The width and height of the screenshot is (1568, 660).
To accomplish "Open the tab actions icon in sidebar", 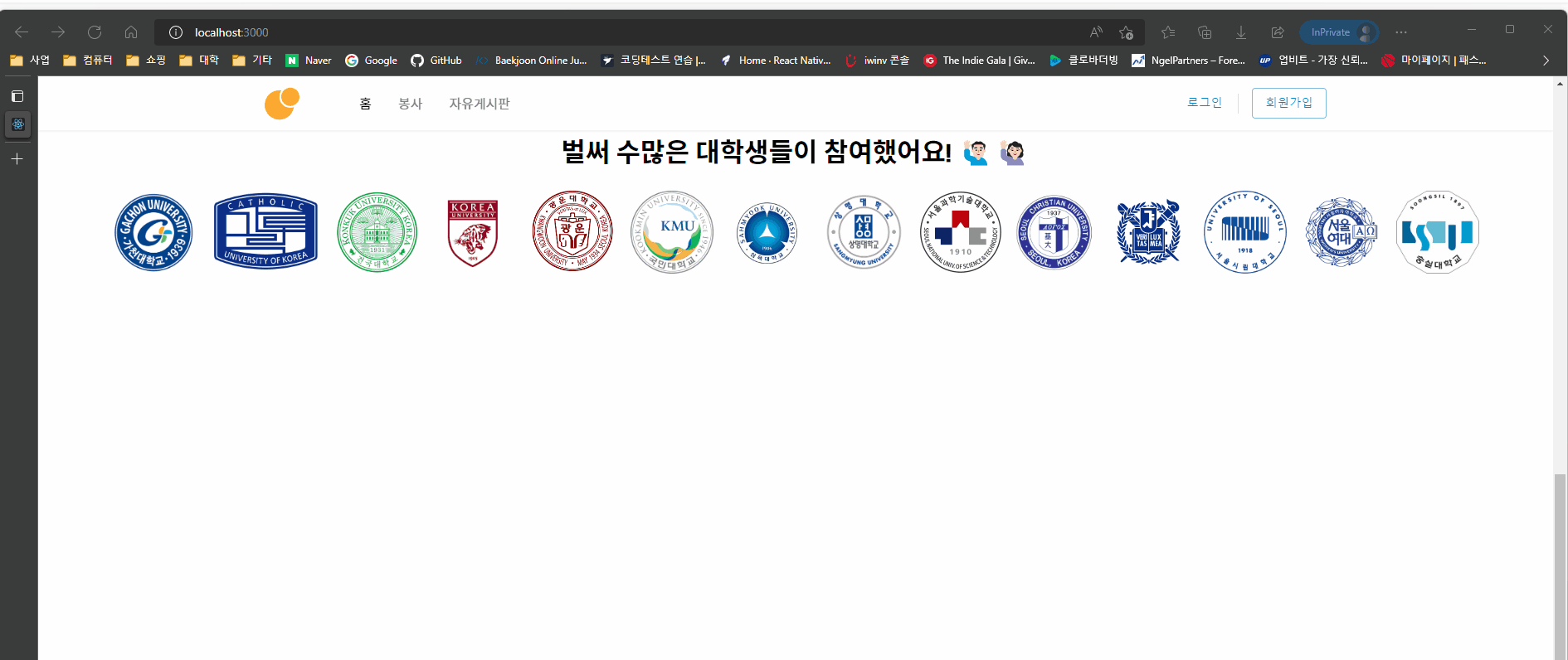I will coord(17,96).
